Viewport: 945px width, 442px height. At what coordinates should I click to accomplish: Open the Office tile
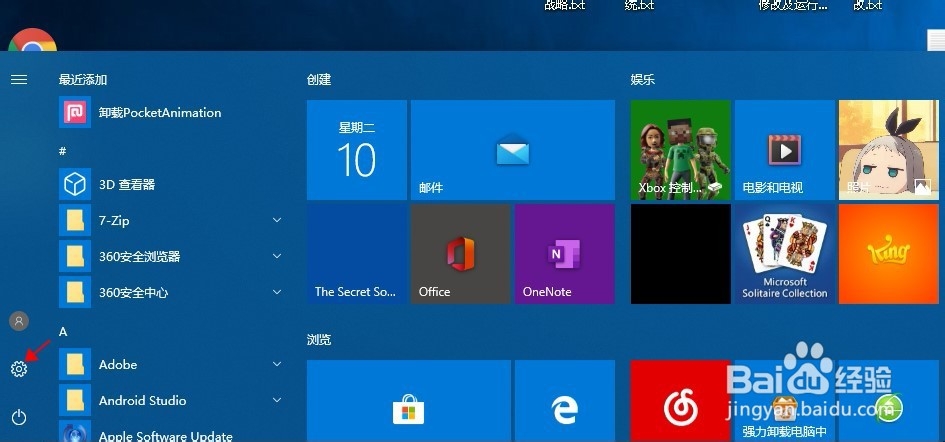click(x=461, y=254)
